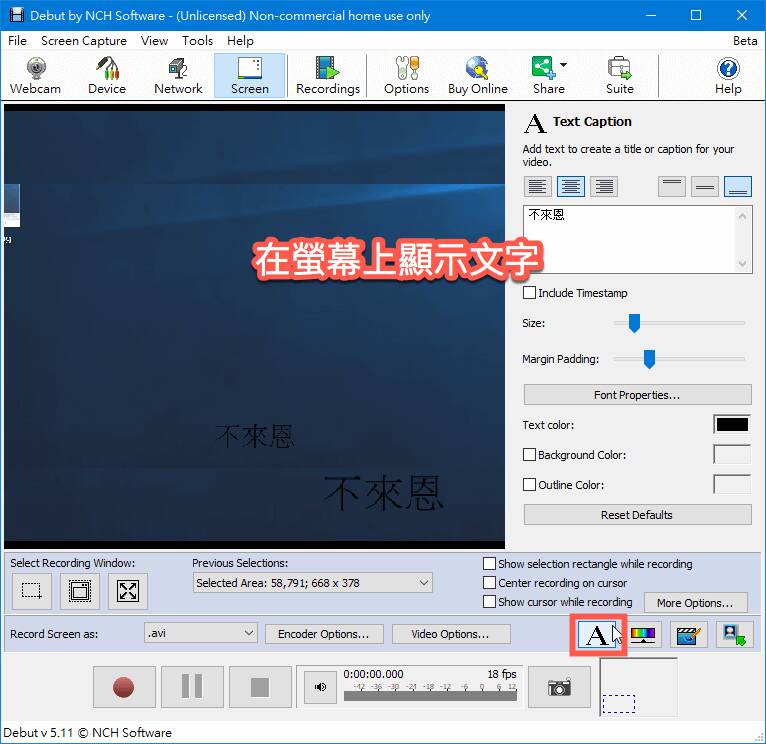
Task: Open the color effects tool
Action: [x=643, y=635]
